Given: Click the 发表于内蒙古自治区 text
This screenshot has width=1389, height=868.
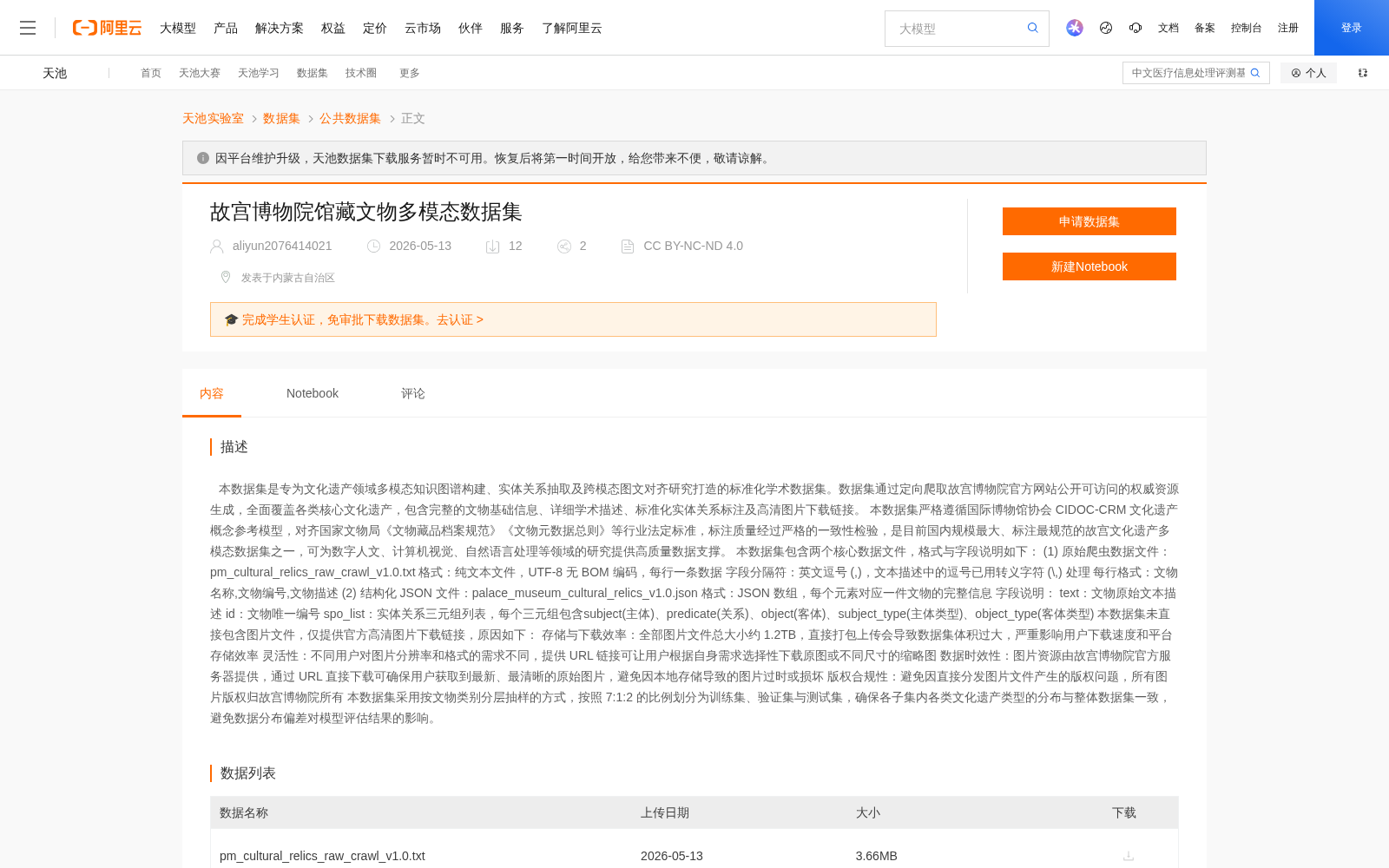Looking at the screenshot, I should click(288, 278).
